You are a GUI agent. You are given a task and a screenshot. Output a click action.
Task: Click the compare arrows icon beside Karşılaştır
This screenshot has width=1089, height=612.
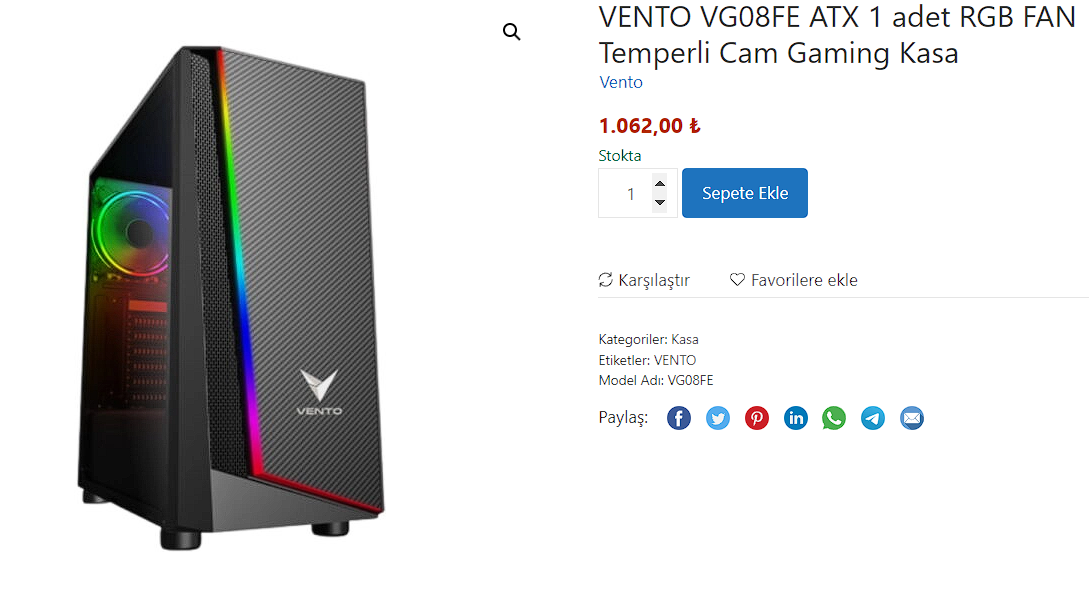click(606, 279)
